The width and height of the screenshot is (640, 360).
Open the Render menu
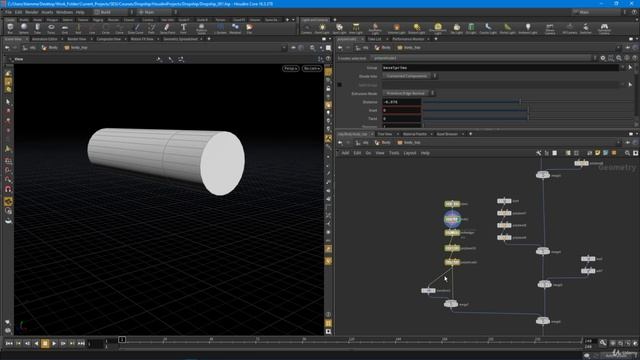(31, 12)
